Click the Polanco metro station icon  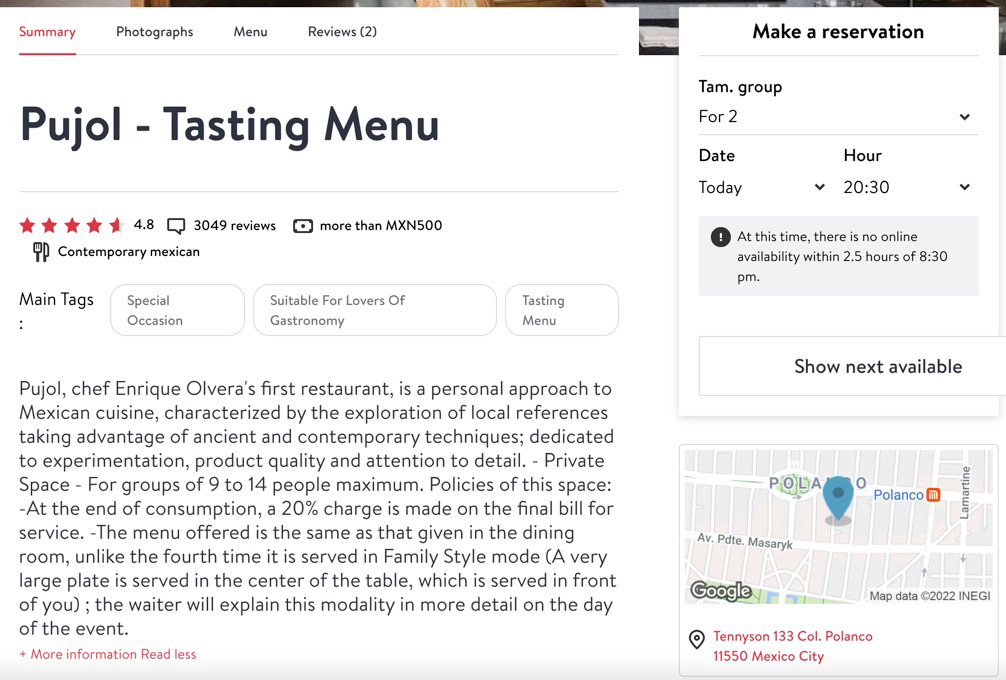click(x=933, y=495)
